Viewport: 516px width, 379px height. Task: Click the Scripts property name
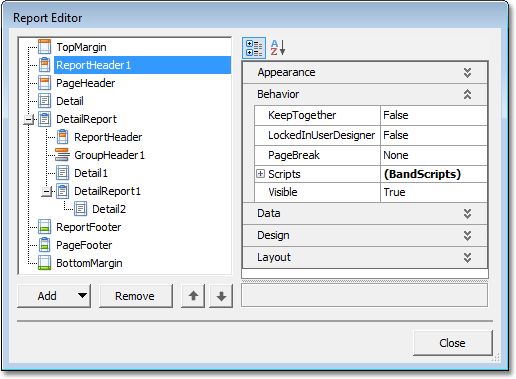coord(284,174)
